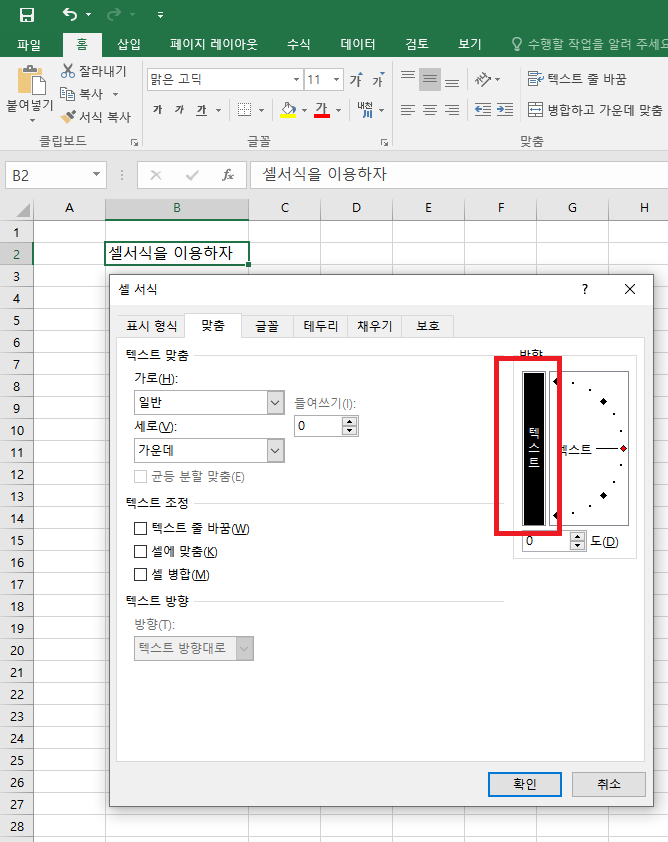This screenshot has height=842, width=668.
Task: Click the Redo arrow icon
Action: pyautogui.click(x=114, y=14)
